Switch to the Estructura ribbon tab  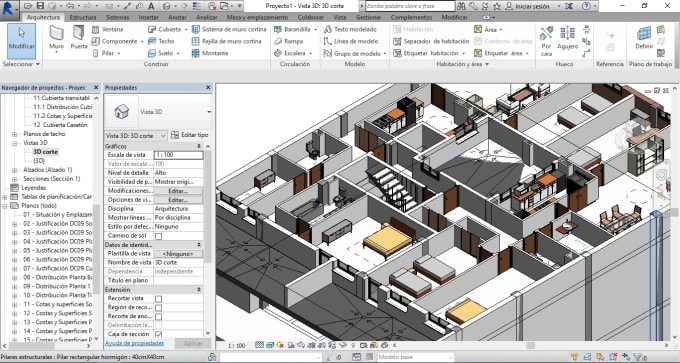pyautogui.click(x=83, y=17)
